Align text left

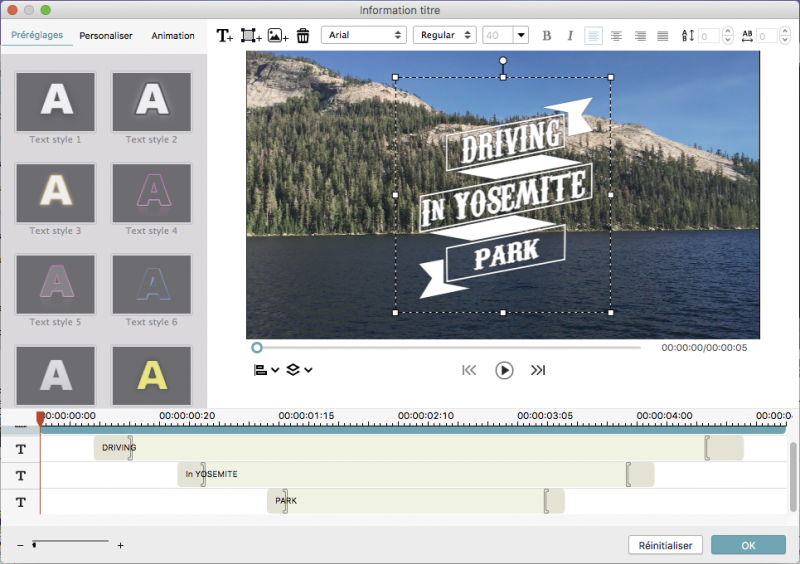[x=593, y=36]
